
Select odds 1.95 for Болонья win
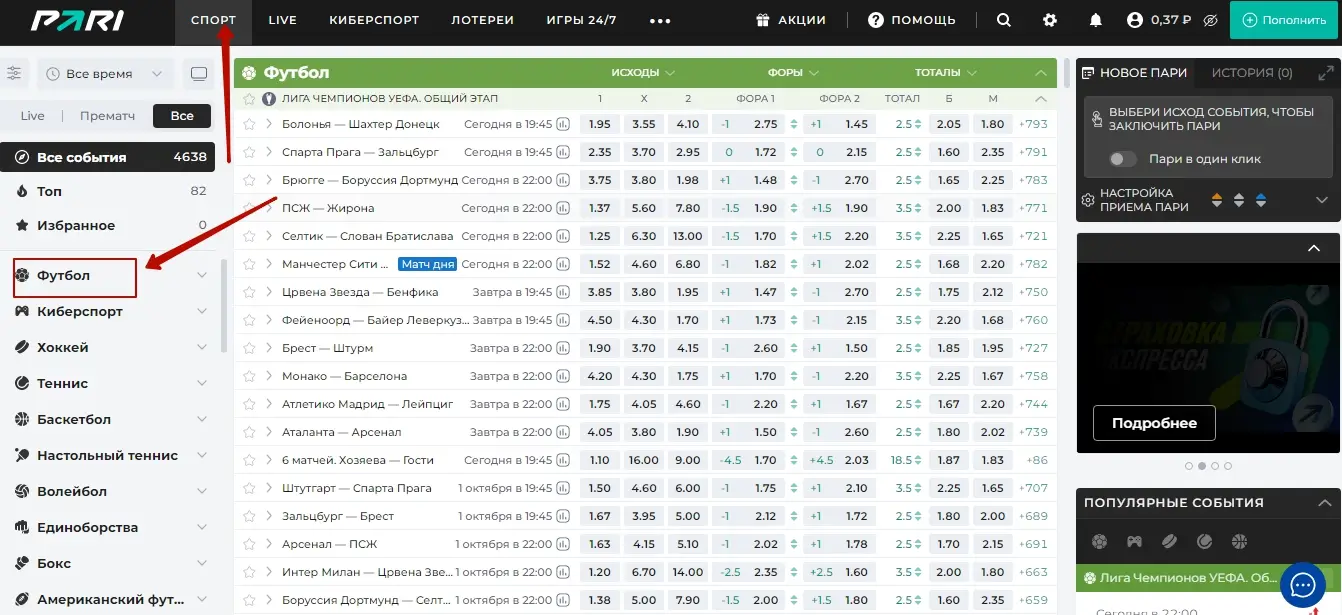tap(599, 124)
